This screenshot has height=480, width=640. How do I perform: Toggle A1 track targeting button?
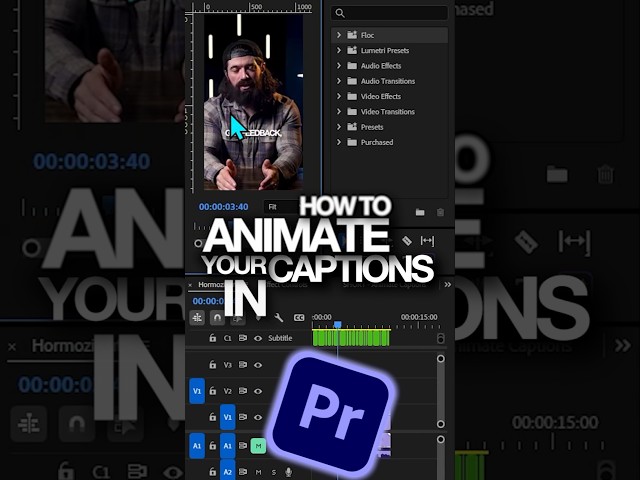228,446
